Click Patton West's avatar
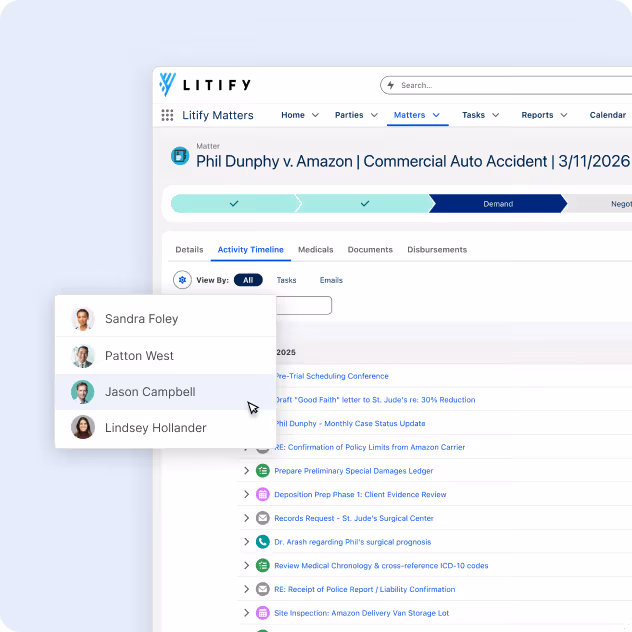 pos(83,356)
